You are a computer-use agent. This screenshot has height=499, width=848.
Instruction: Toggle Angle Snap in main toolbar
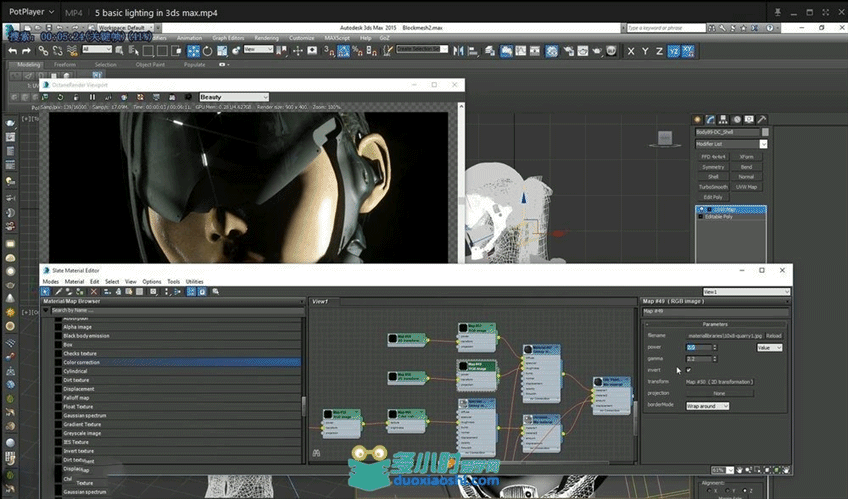343,51
